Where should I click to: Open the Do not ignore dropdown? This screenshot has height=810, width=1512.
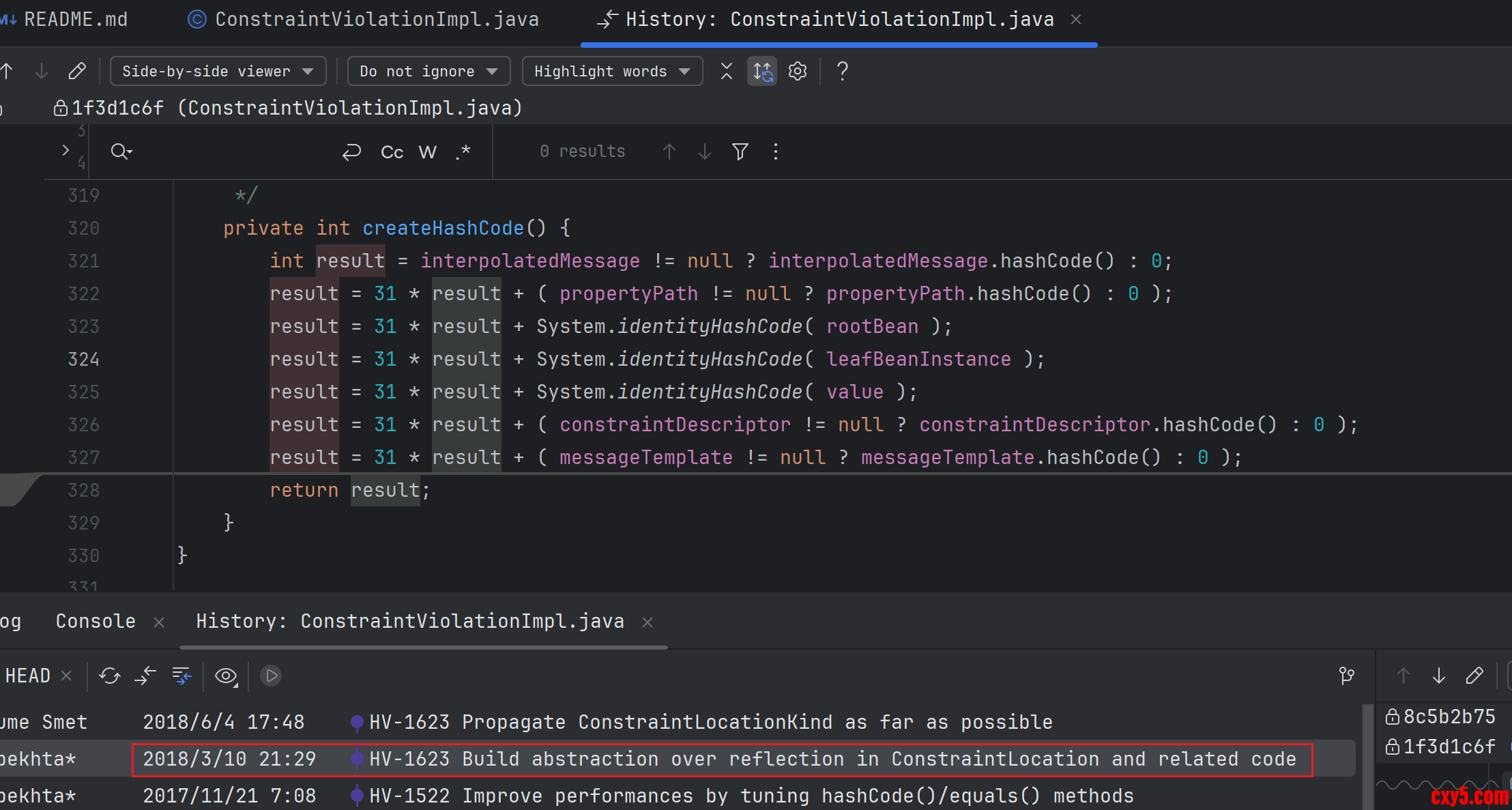coord(428,71)
